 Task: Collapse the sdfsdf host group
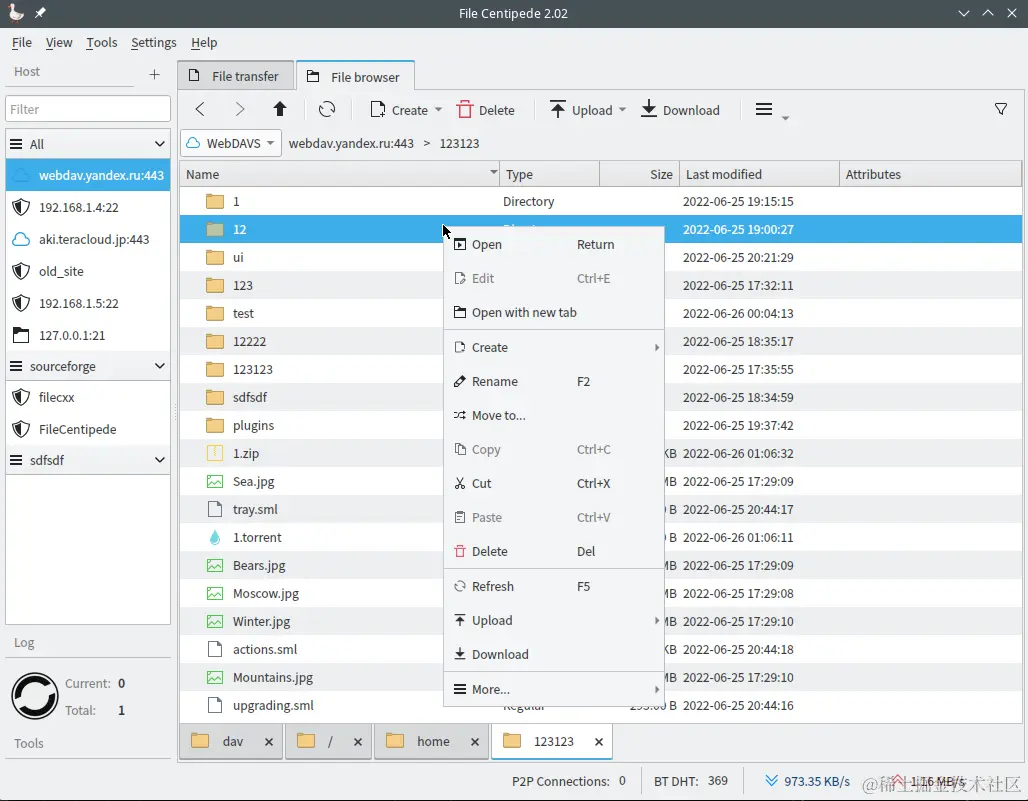159,459
